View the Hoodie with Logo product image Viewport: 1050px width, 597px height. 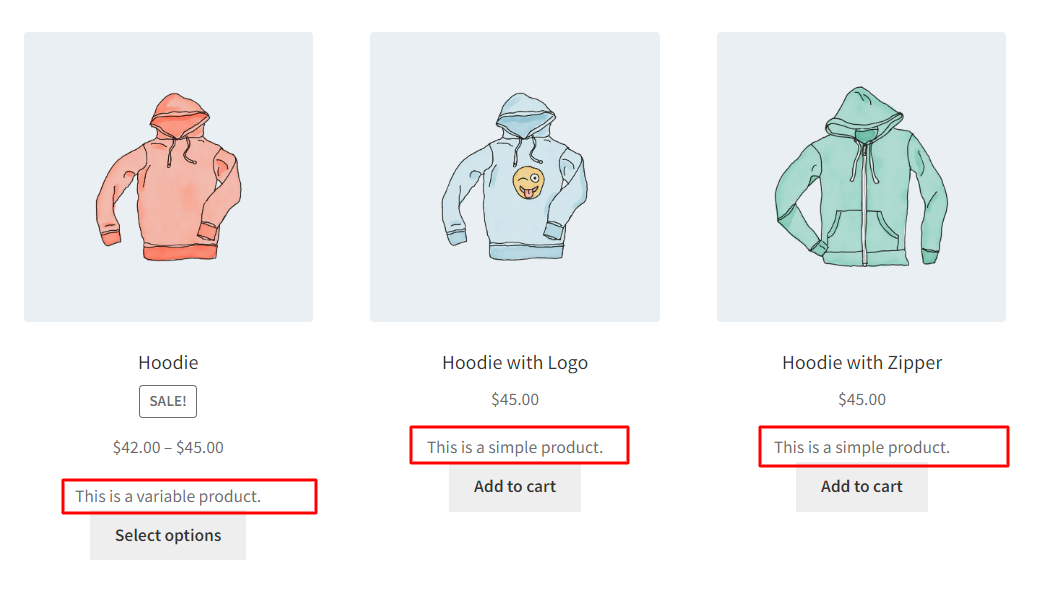pos(514,175)
